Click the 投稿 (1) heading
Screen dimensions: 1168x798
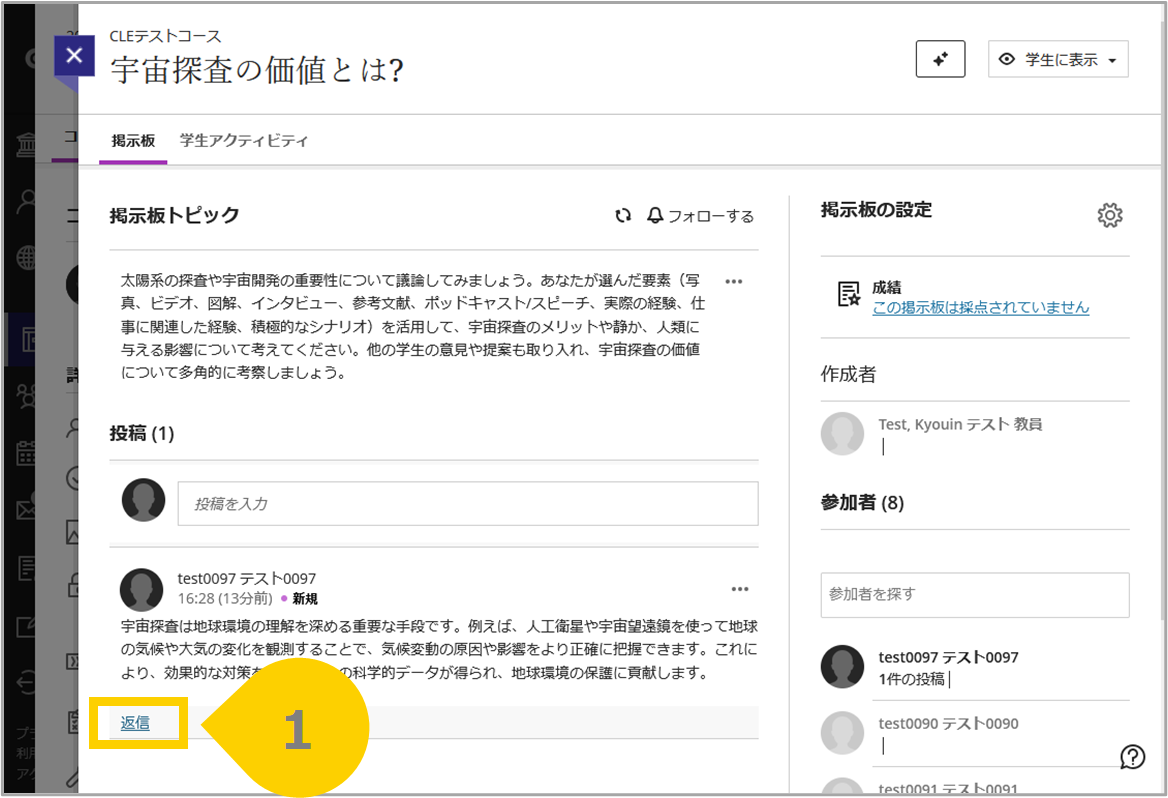(x=142, y=434)
